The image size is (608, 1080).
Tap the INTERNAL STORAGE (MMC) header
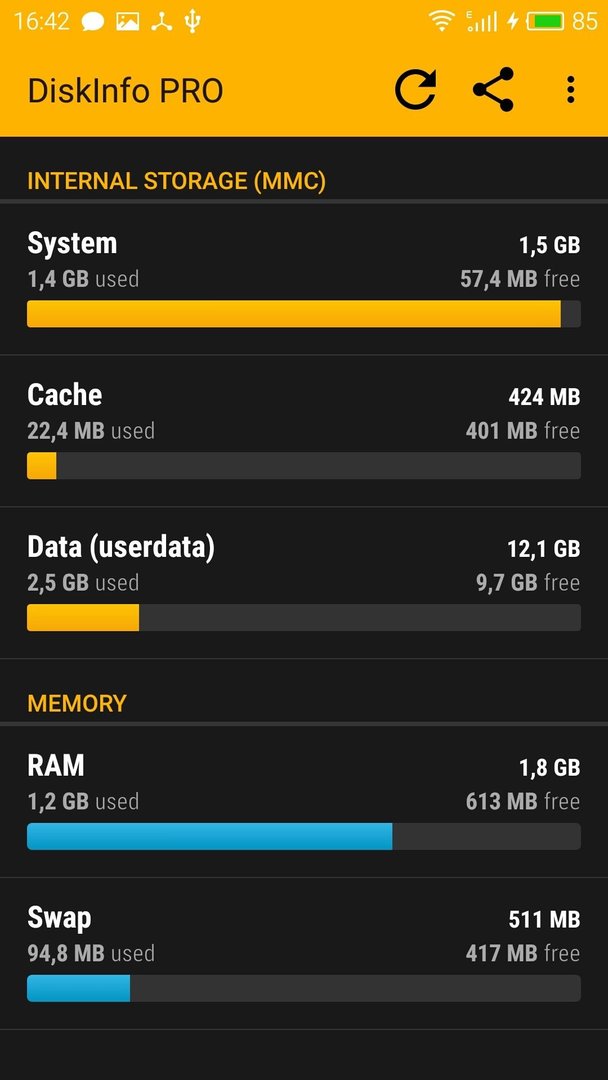[x=176, y=181]
